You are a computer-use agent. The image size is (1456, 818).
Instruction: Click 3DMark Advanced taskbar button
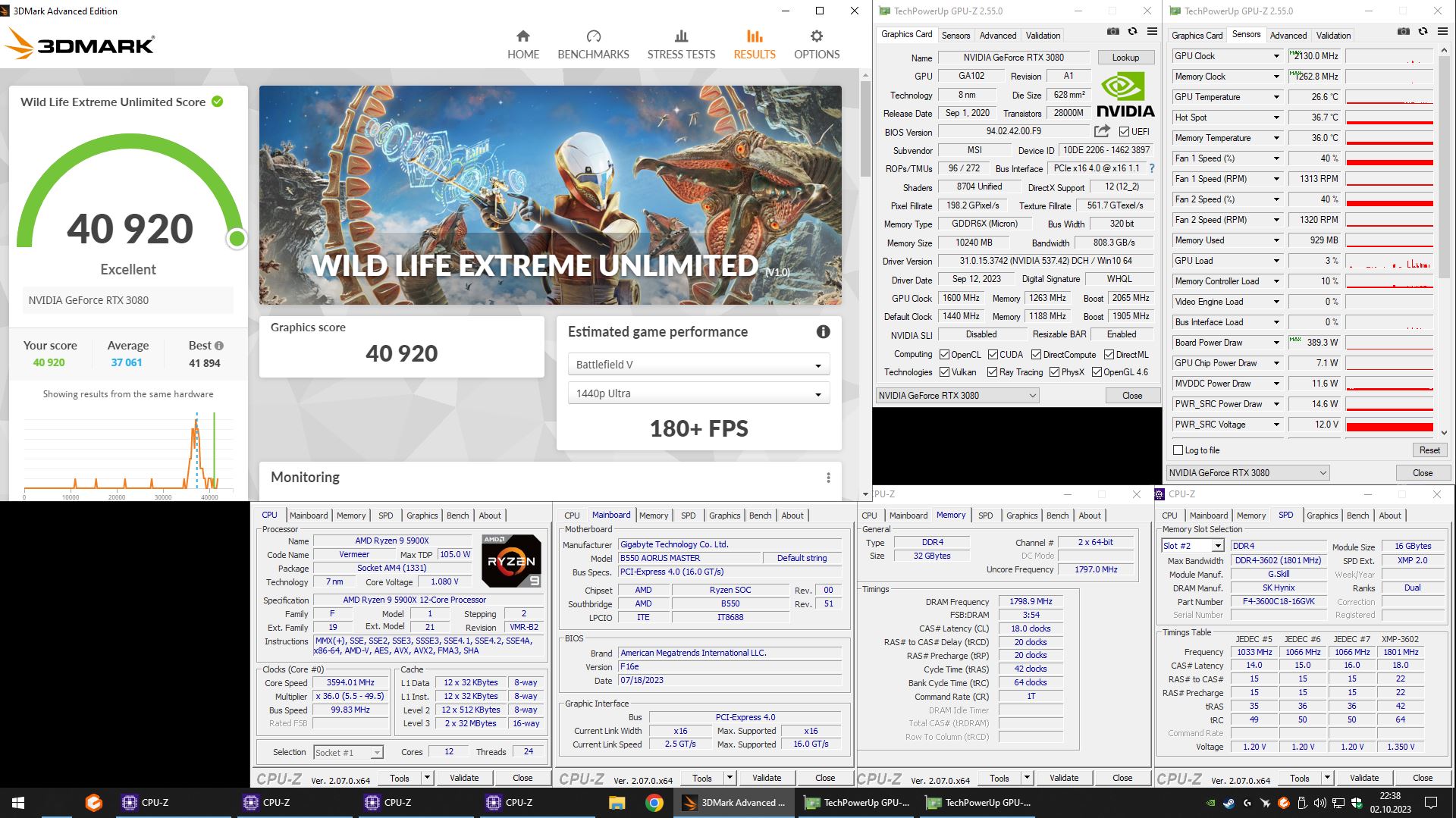734,803
